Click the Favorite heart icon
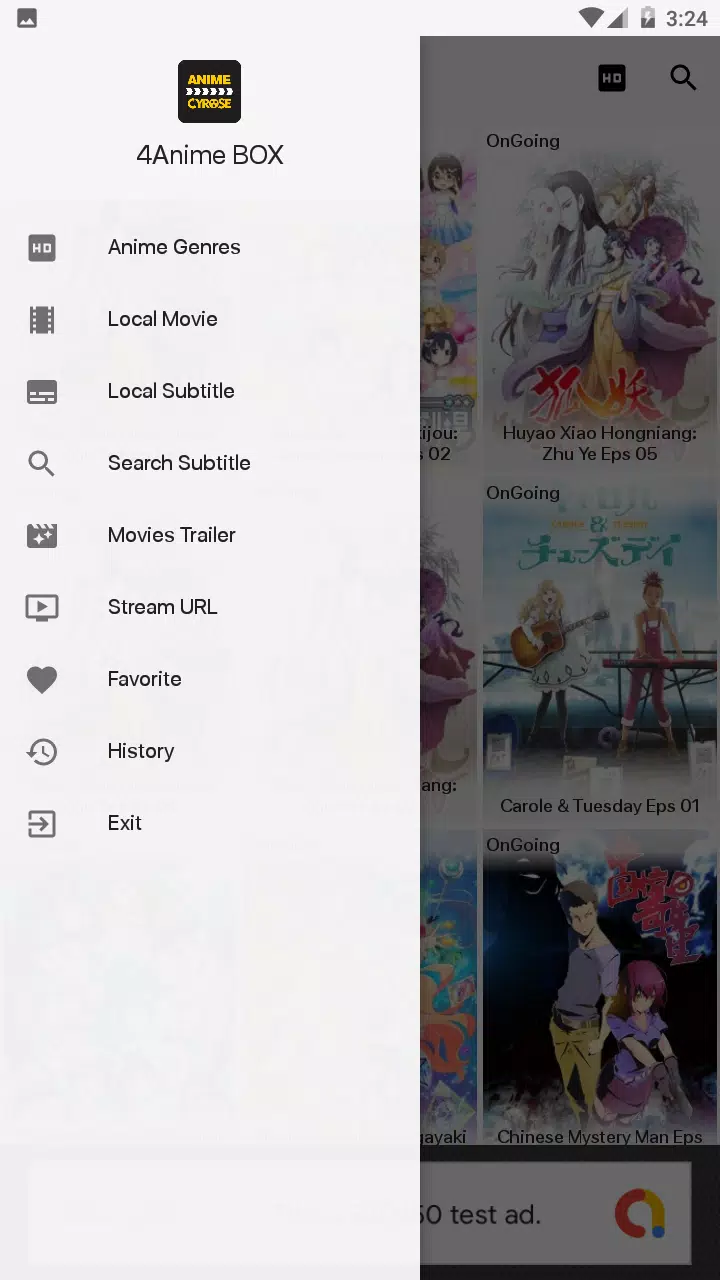 point(41,680)
